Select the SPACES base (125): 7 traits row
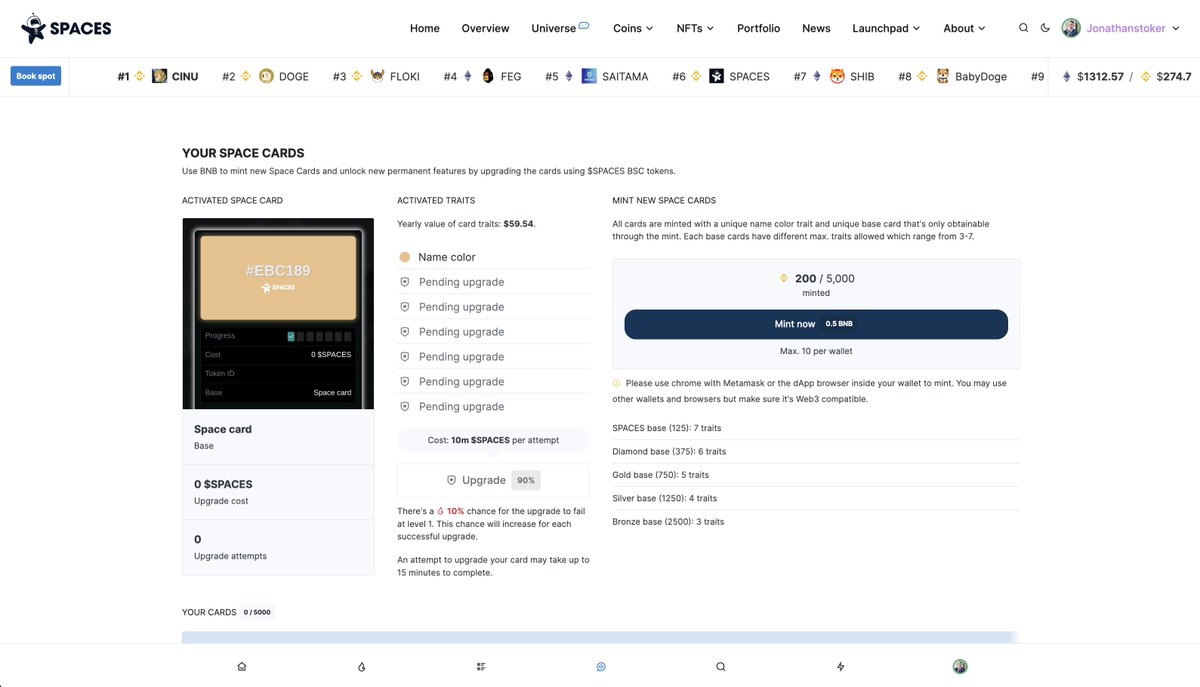 coord(816,428)
